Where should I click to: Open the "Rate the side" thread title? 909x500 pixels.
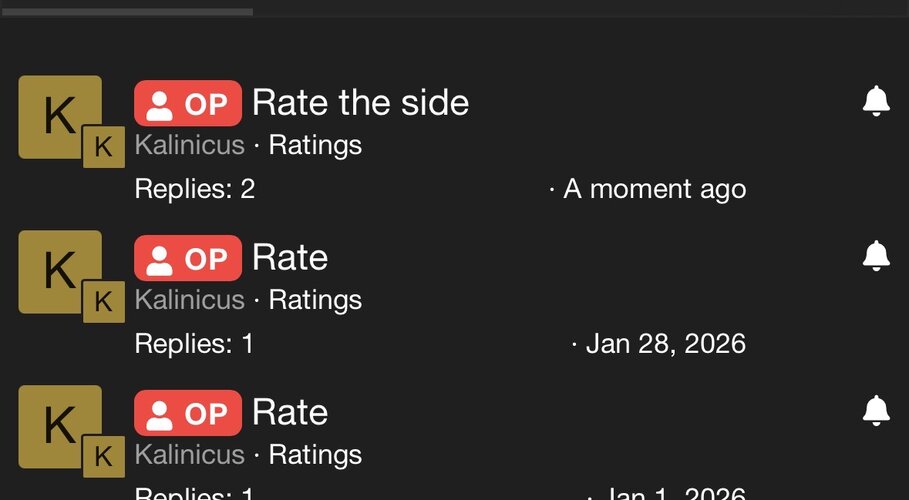click(x=360, y=102)
